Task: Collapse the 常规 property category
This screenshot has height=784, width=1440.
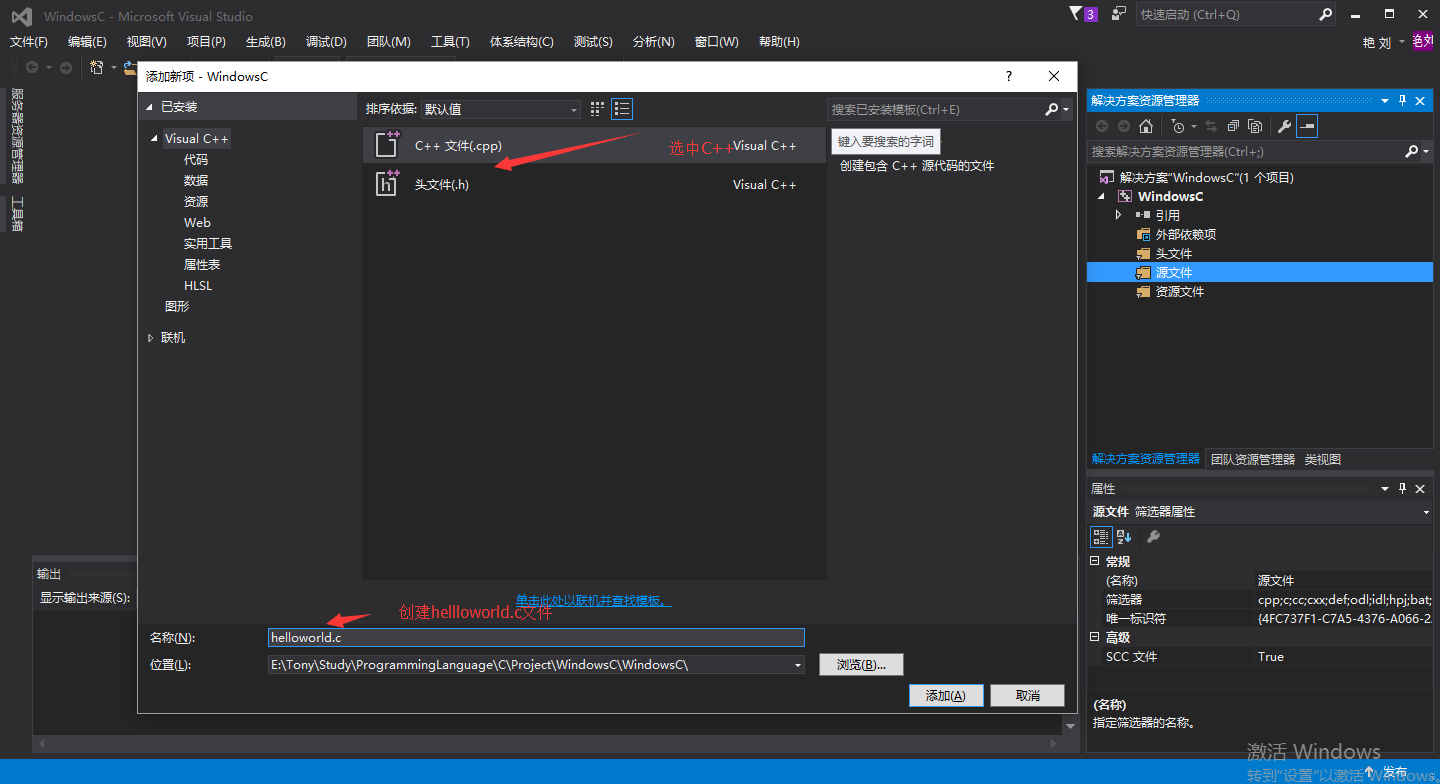Action: point(1094,562)
